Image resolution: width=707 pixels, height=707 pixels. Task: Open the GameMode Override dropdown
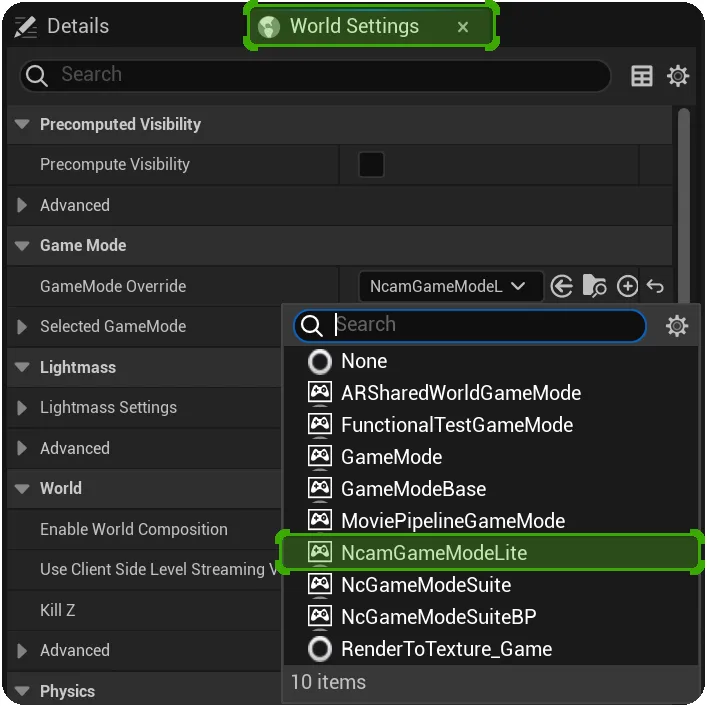(x=450, y=286)
